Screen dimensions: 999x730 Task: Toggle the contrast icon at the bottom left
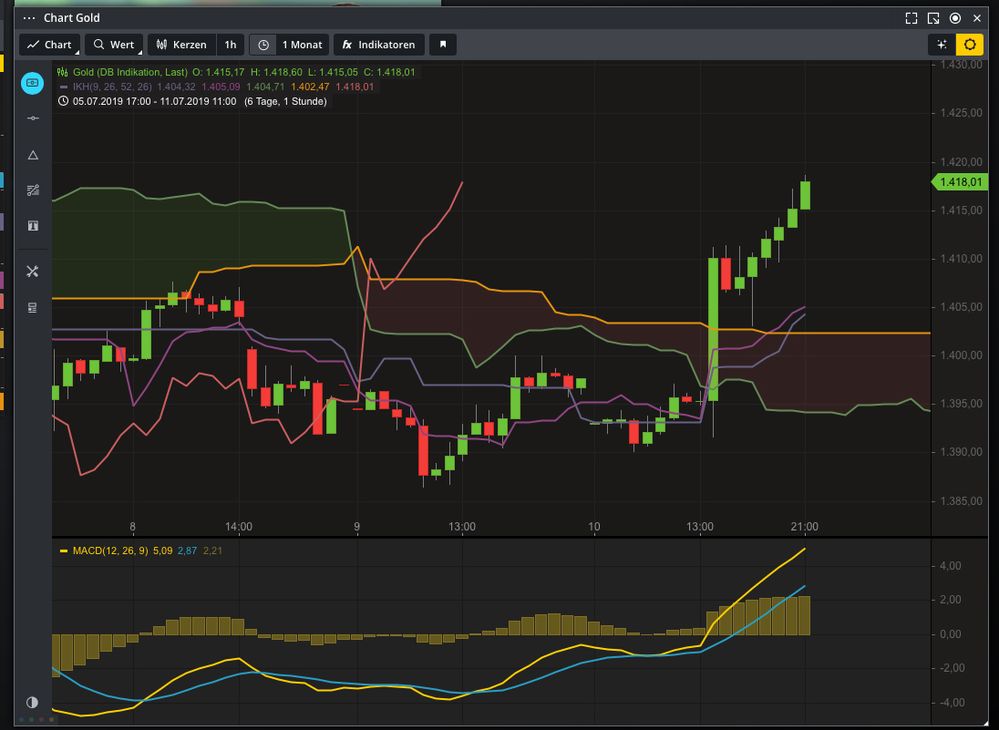click(31, 702)
